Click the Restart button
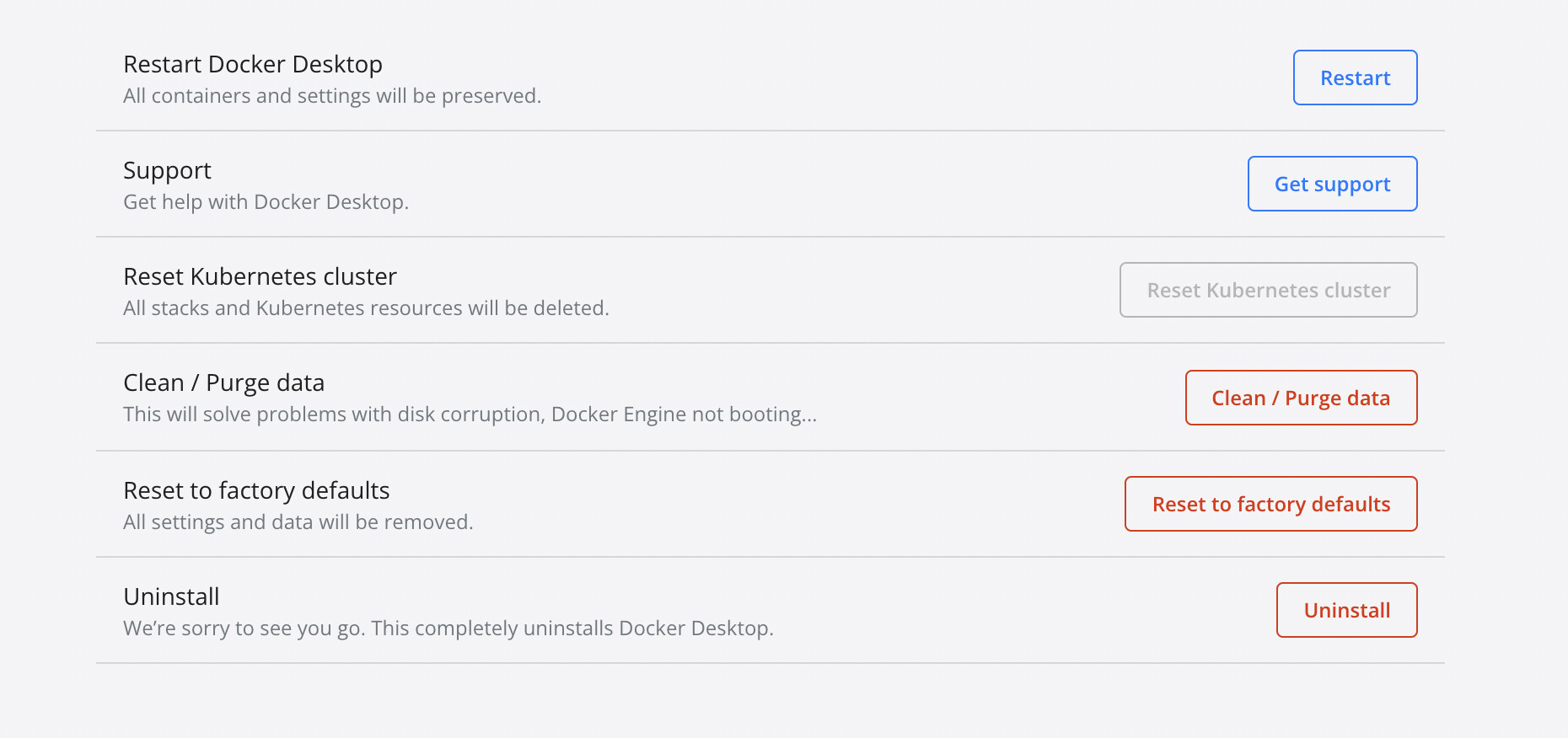The width and height of the screenshot is (1568, 738). (1355, 78)
